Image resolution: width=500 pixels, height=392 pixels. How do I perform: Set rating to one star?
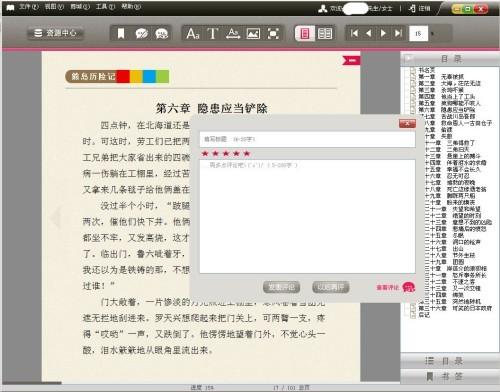(205, 153)
